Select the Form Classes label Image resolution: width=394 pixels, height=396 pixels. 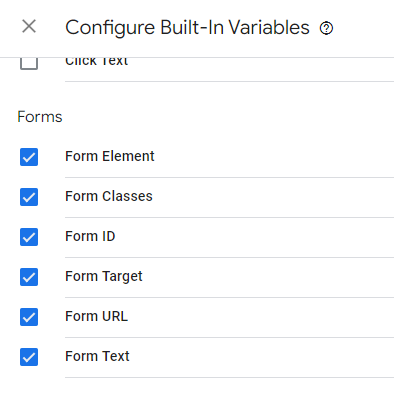109,196
